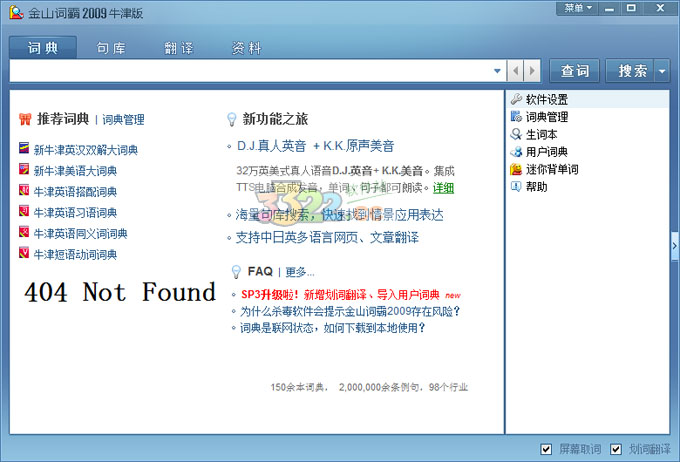680x462 pixels.
Task: Open the 详细 details link
Action: pos(443,188)
